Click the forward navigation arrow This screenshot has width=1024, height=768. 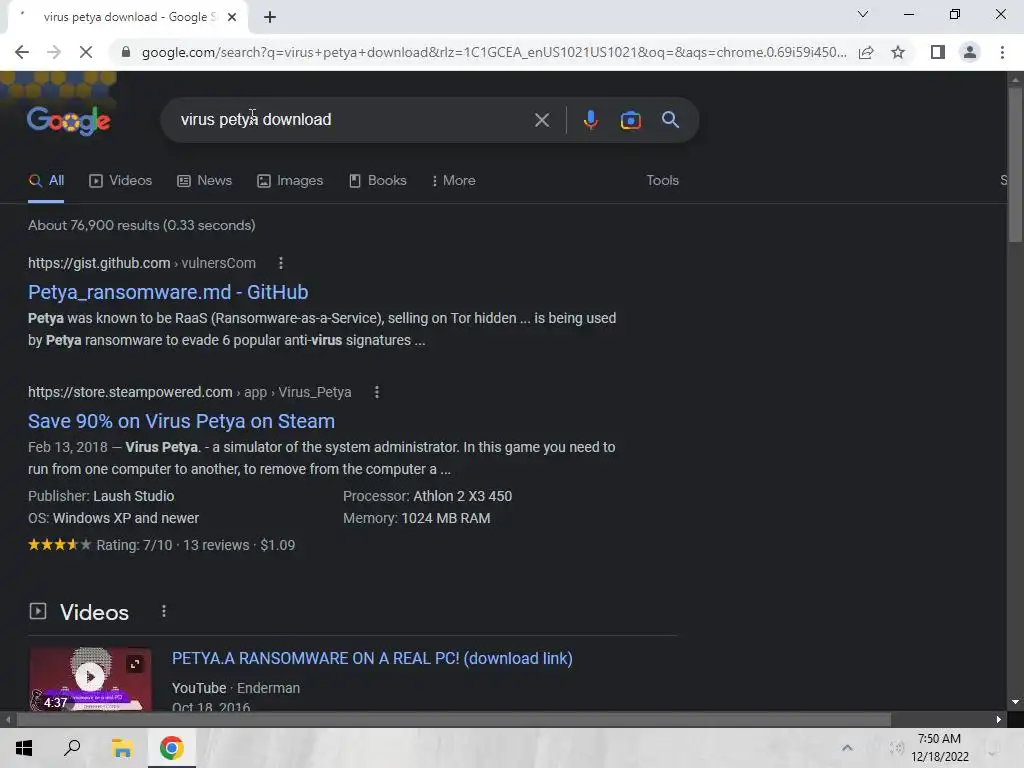pyautogui.click(x=54, y=52)
